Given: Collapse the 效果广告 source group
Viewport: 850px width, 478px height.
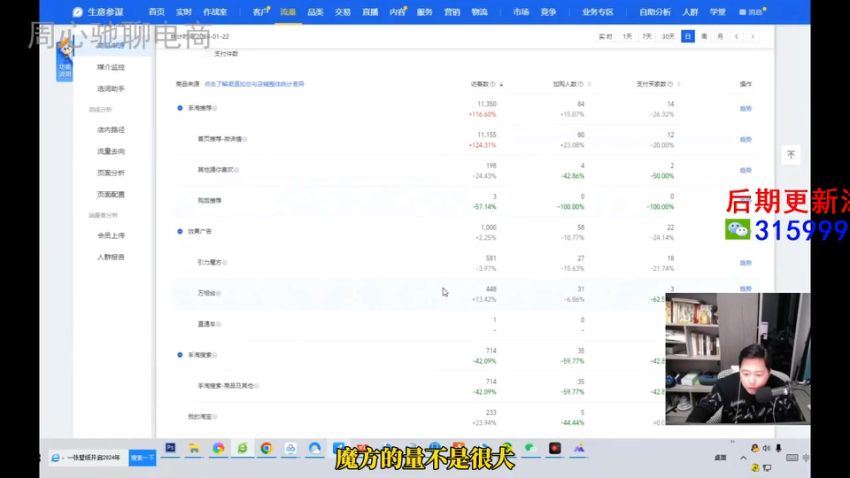Looking at the screenshot, I should click(x=180, y=231).
